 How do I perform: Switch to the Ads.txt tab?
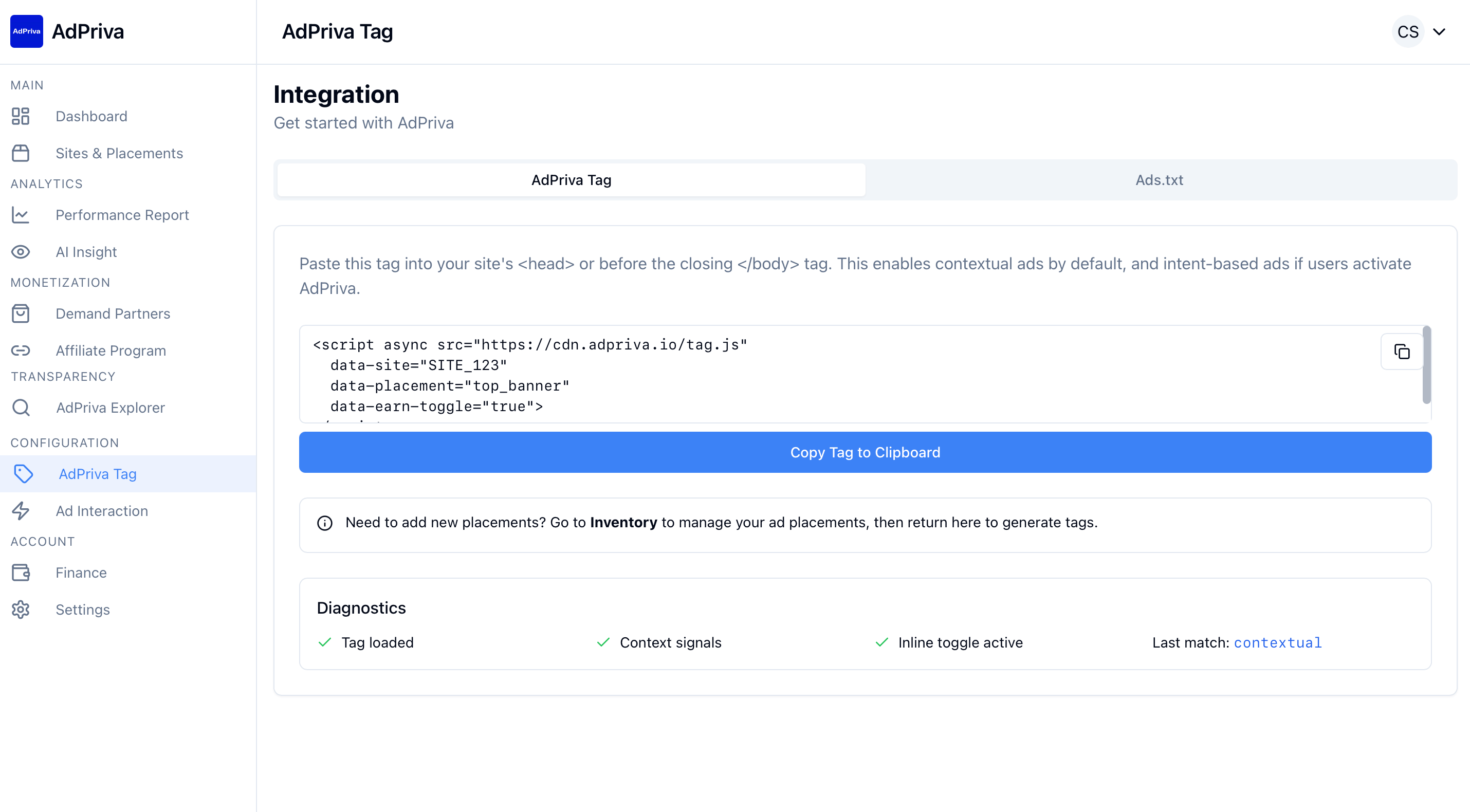(1159, 180)
